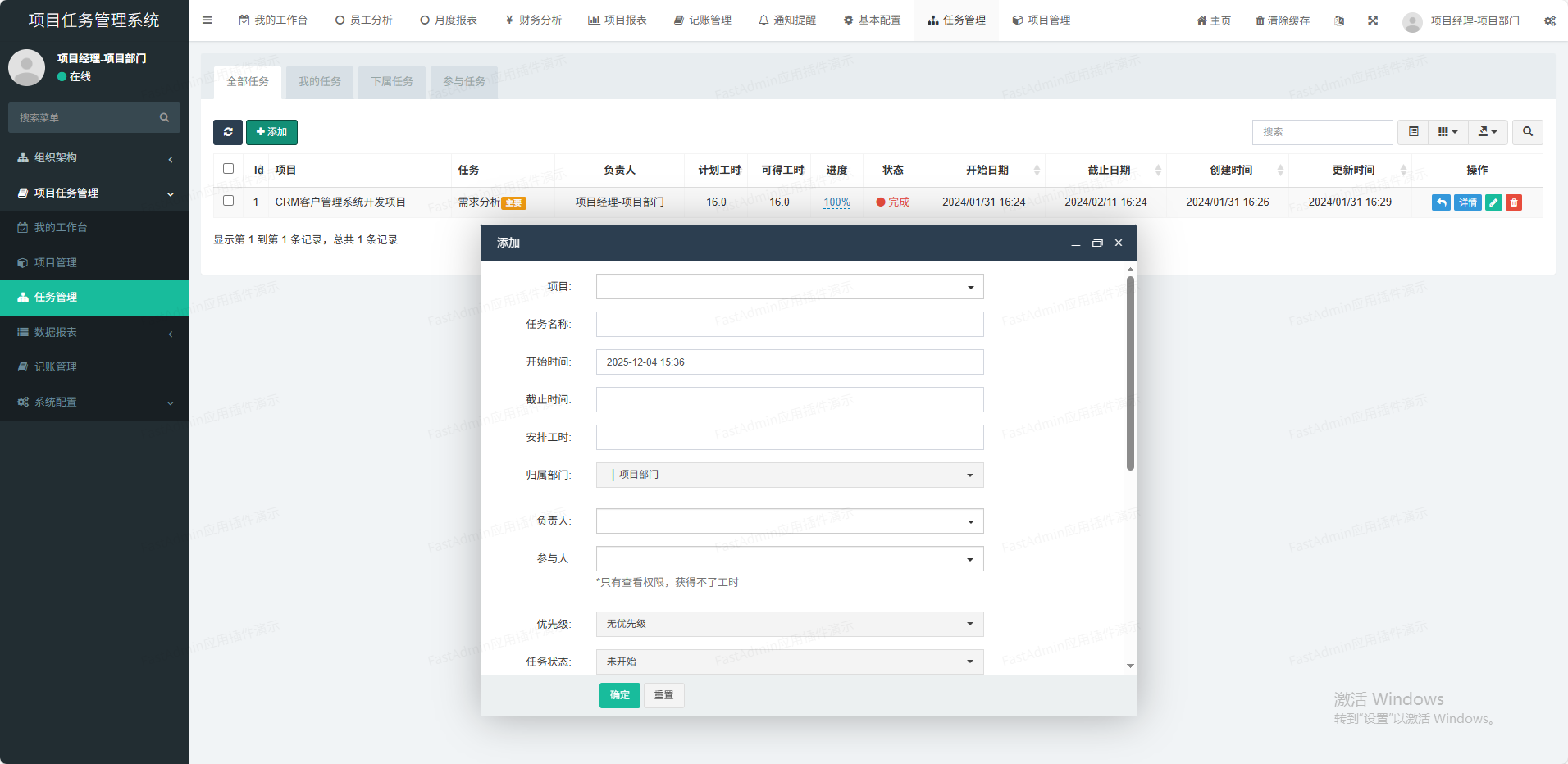Click the 100% progress value in row

pos(836,202)
